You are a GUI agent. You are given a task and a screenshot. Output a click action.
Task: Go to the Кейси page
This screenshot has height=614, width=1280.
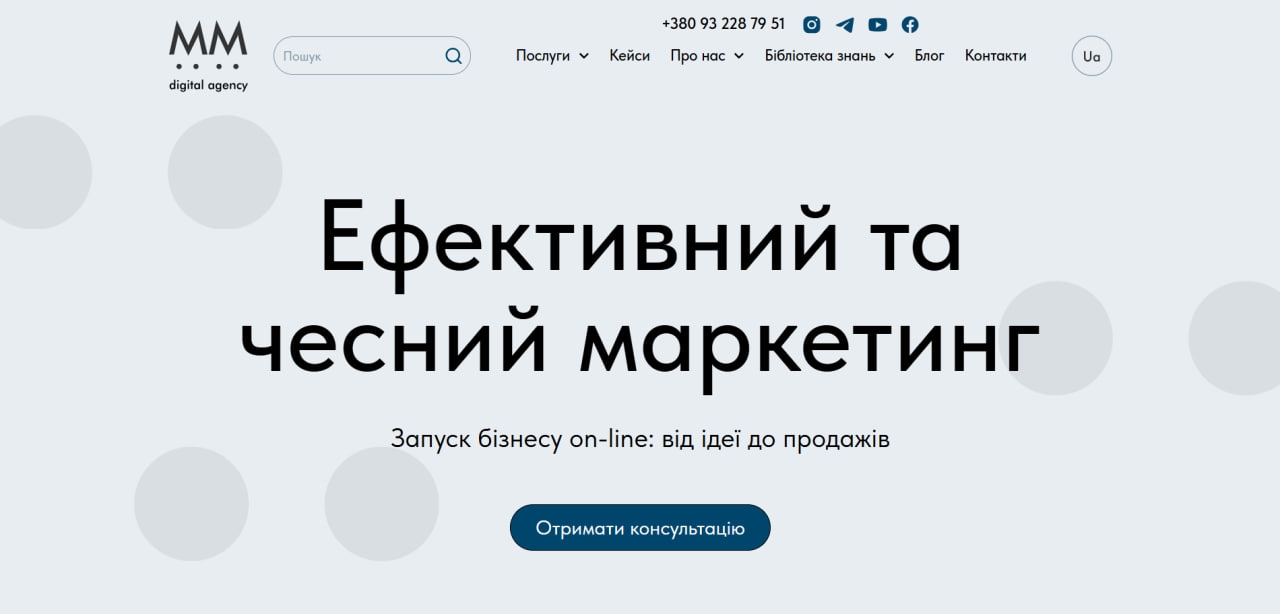[630, 56]
